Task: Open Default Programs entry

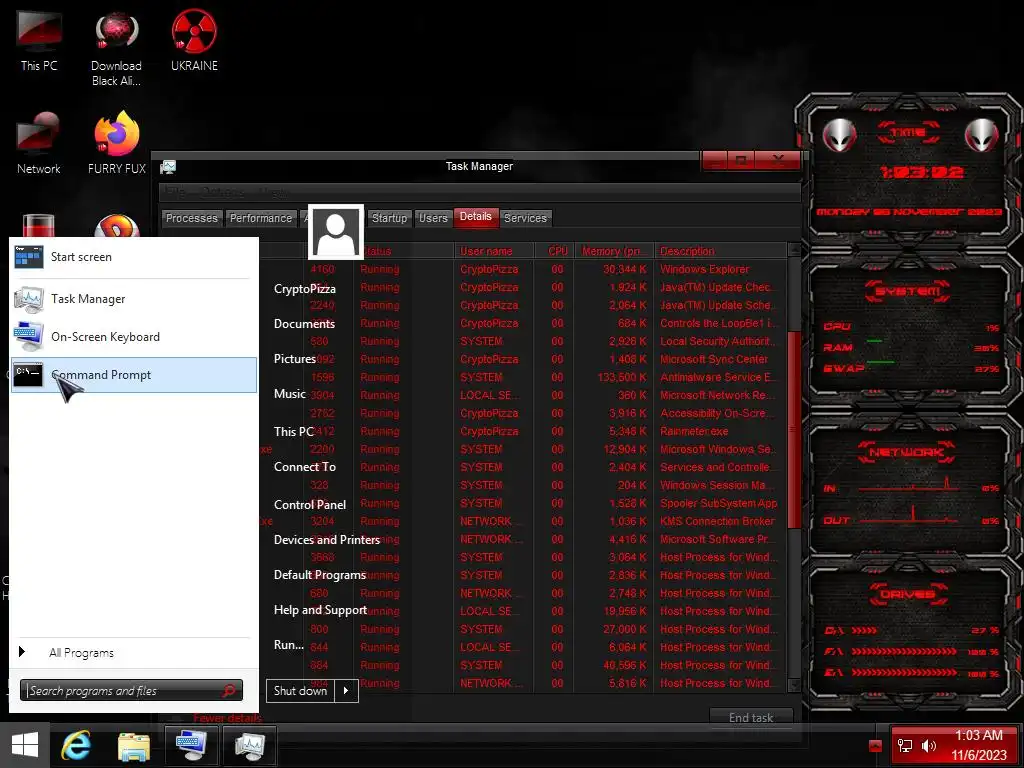Action: (x=319, y=575)
